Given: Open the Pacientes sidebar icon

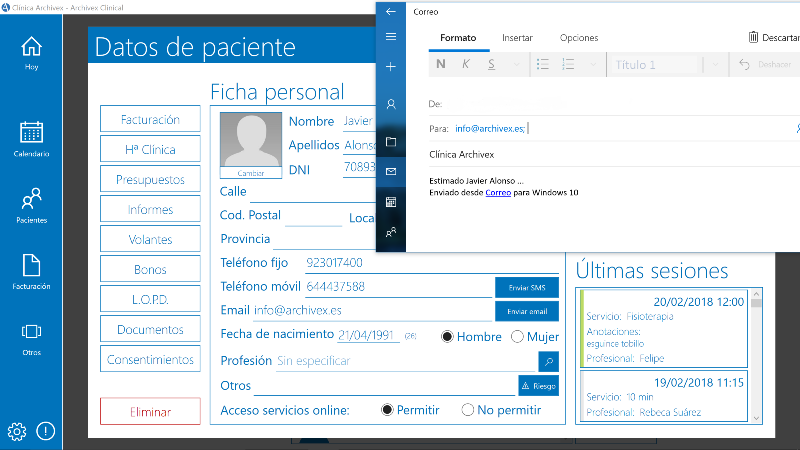Looking at the screenshot, I should coord(31,205).
